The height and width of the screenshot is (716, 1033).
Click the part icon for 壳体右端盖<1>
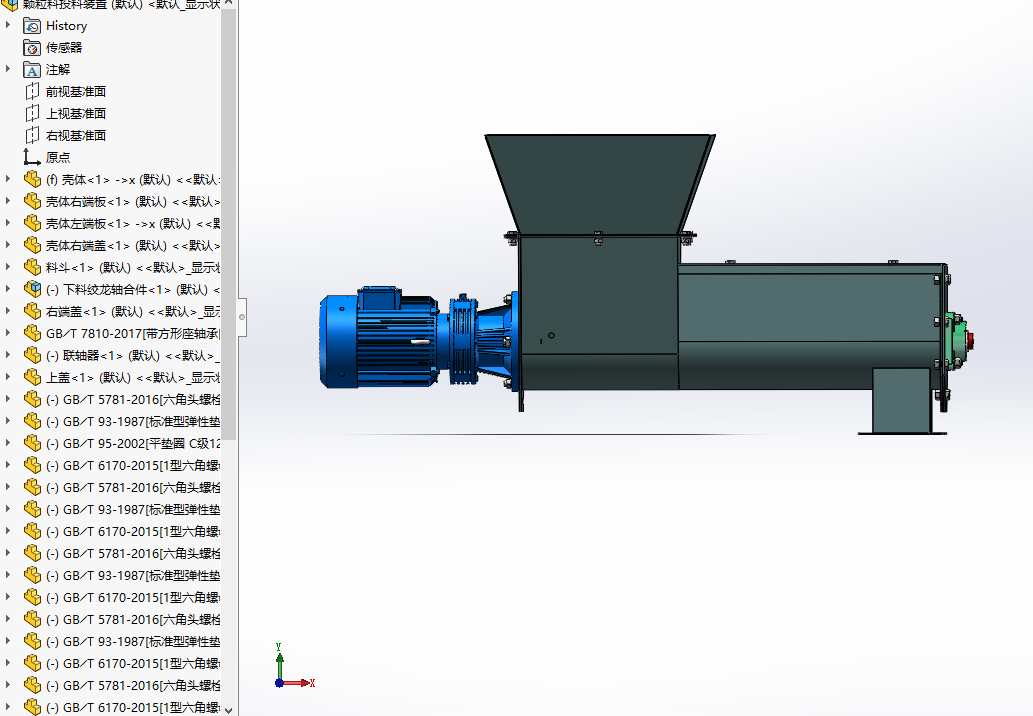(32, 246)
